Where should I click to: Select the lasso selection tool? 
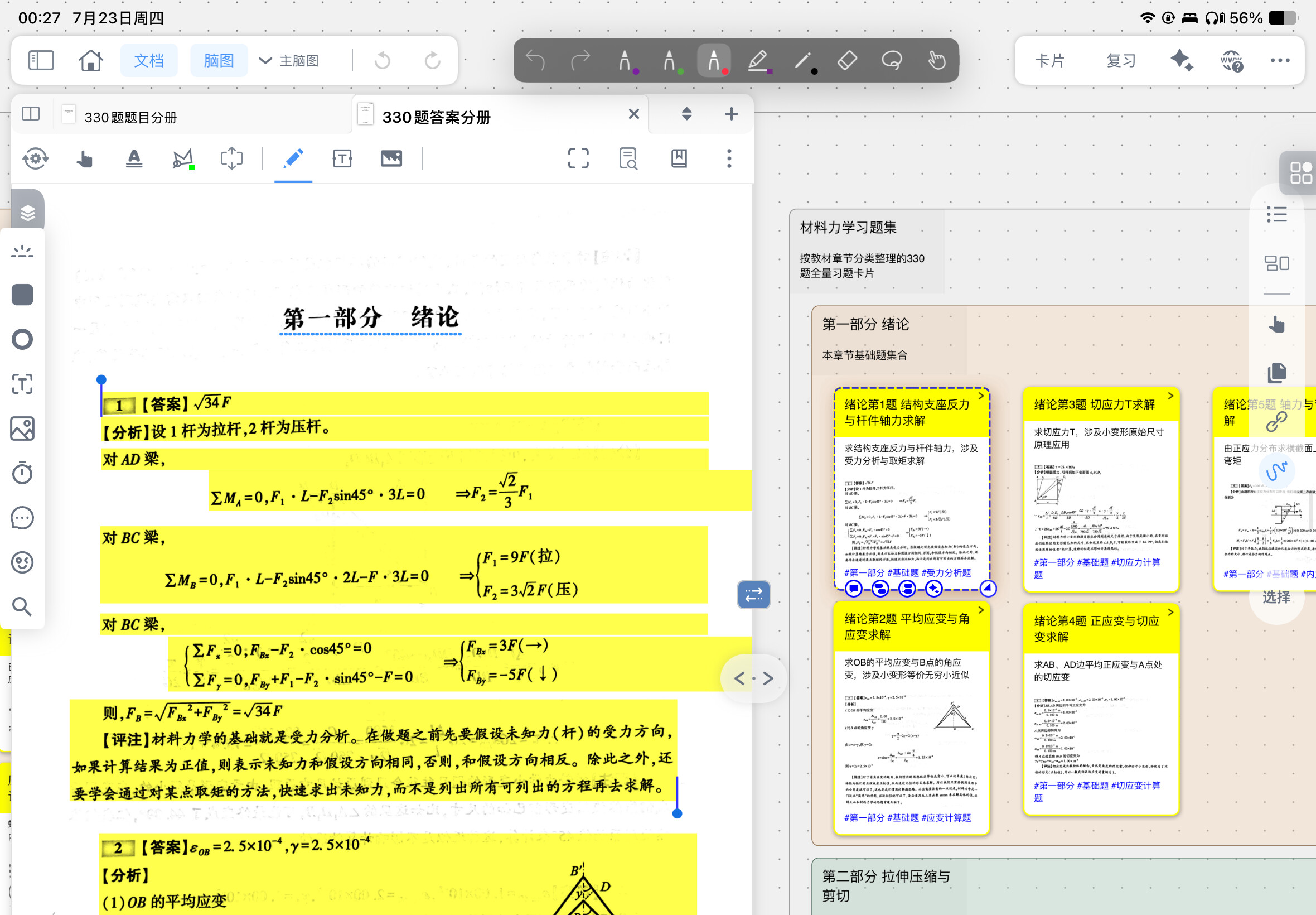(x=892, y=60)
